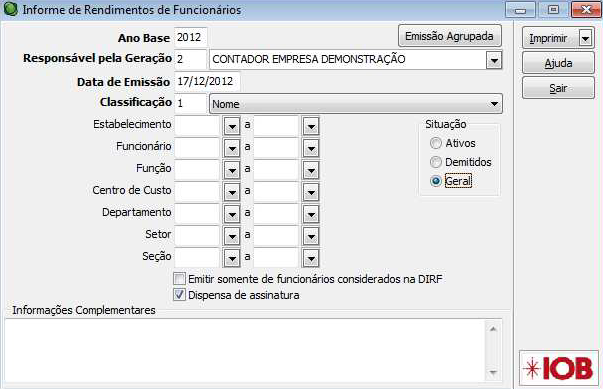Select the Geral situation radio button

(x=436, y=181)
